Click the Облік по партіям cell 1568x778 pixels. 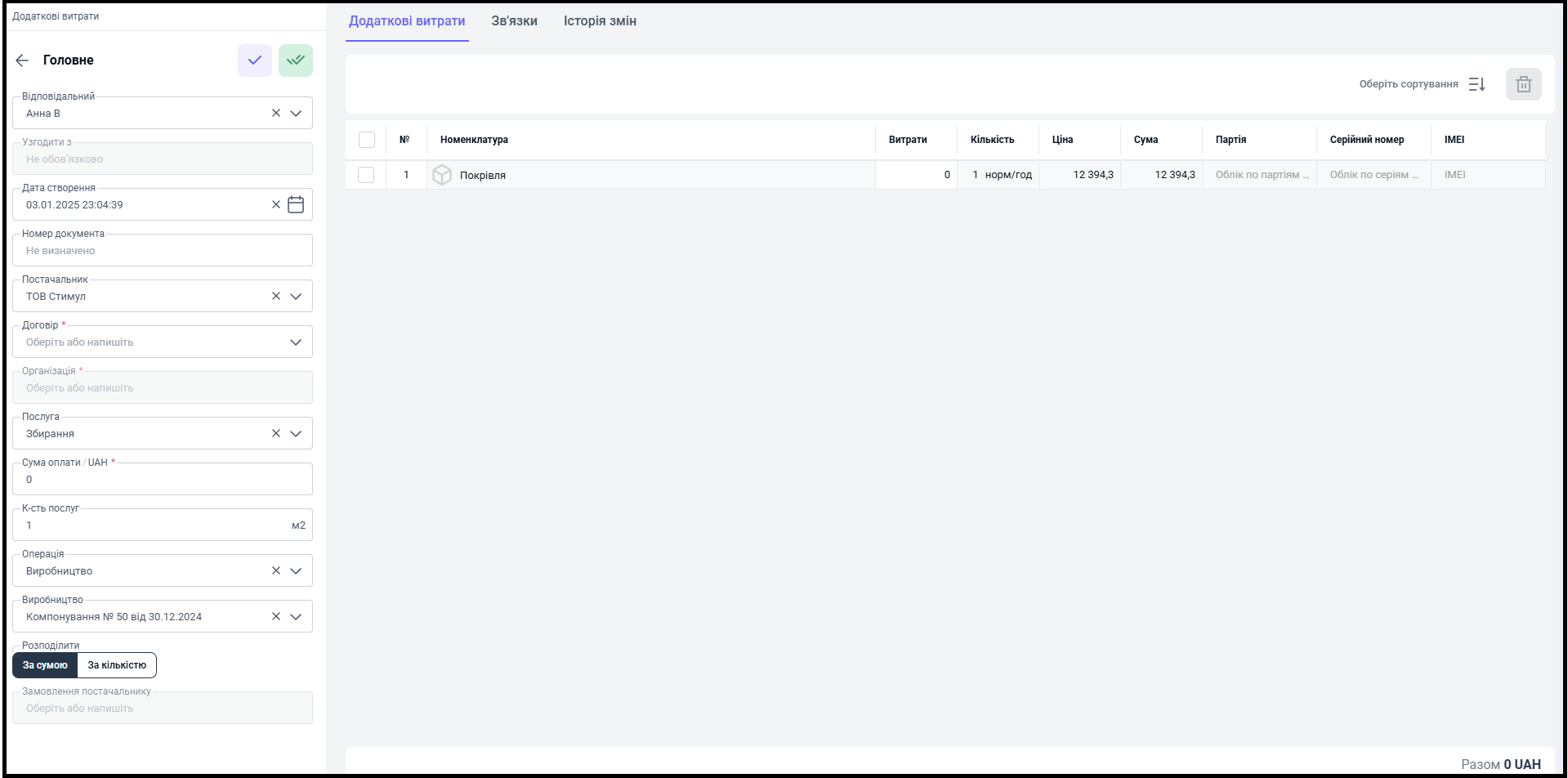coord(1259,175)
